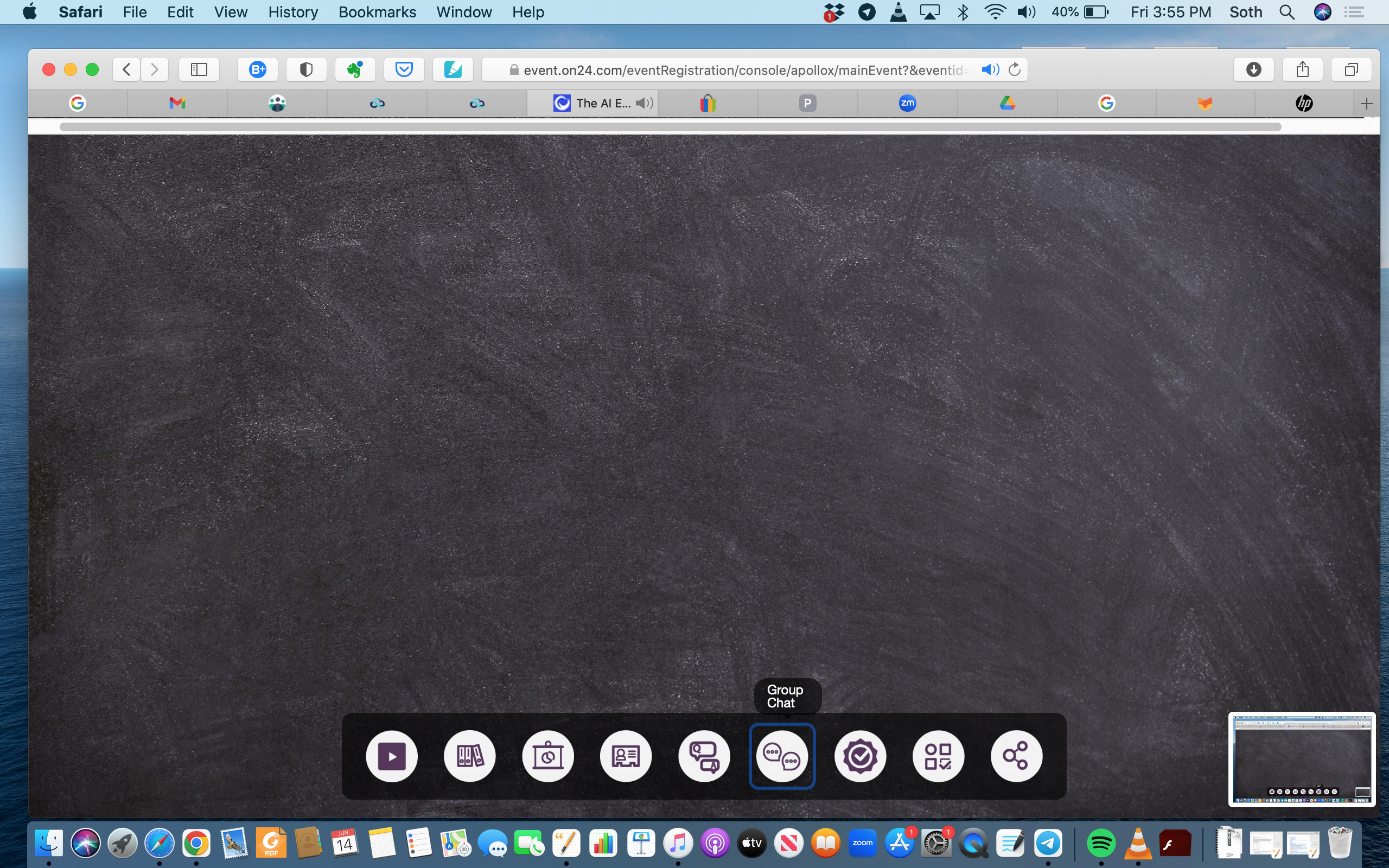
Task: Open the speaker bio card widget
Action: click(x=626, y=756)
